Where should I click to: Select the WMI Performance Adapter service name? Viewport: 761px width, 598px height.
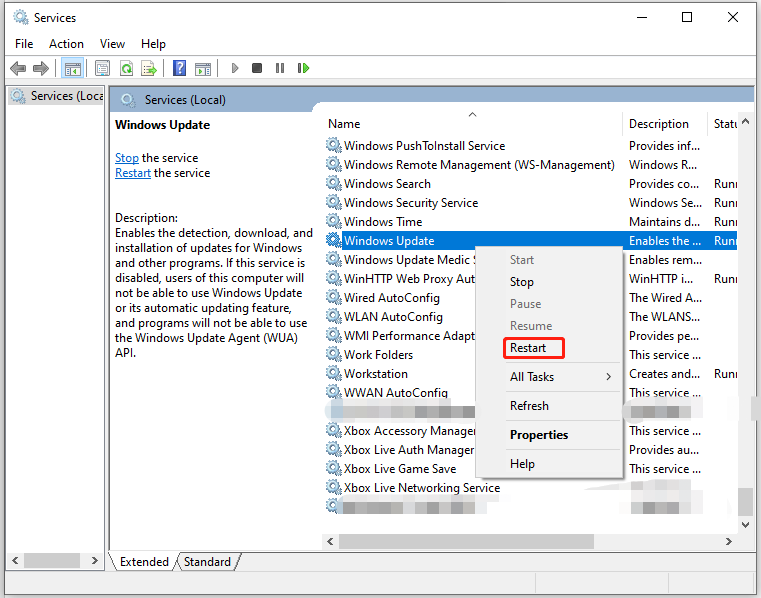pos(409,336)
